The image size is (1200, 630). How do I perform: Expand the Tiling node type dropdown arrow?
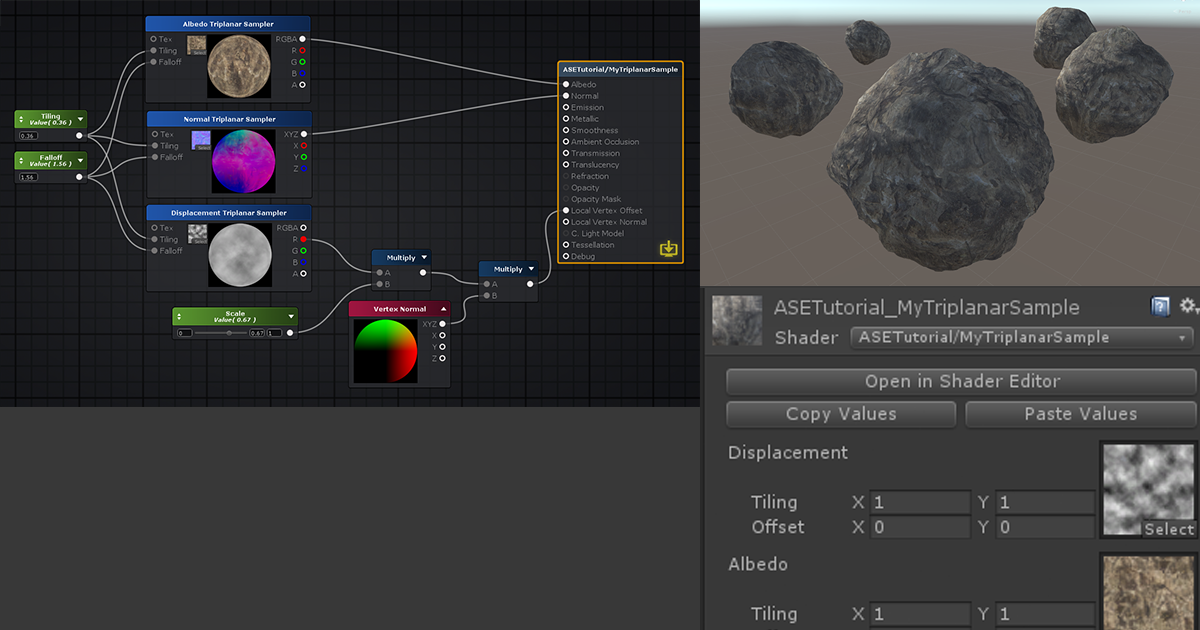(79, 119)
